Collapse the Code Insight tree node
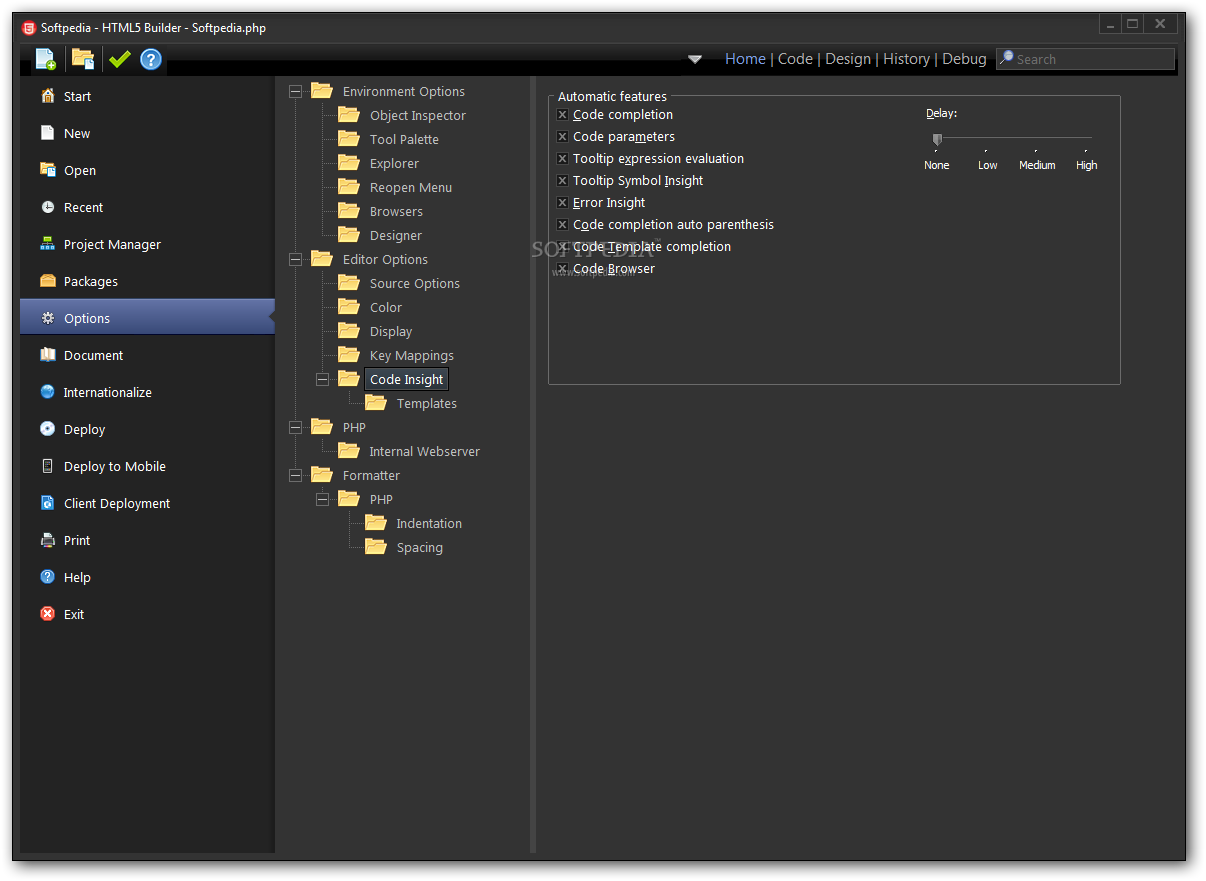Viewport: 1206px width, 881px height. (x=322, y=379)
